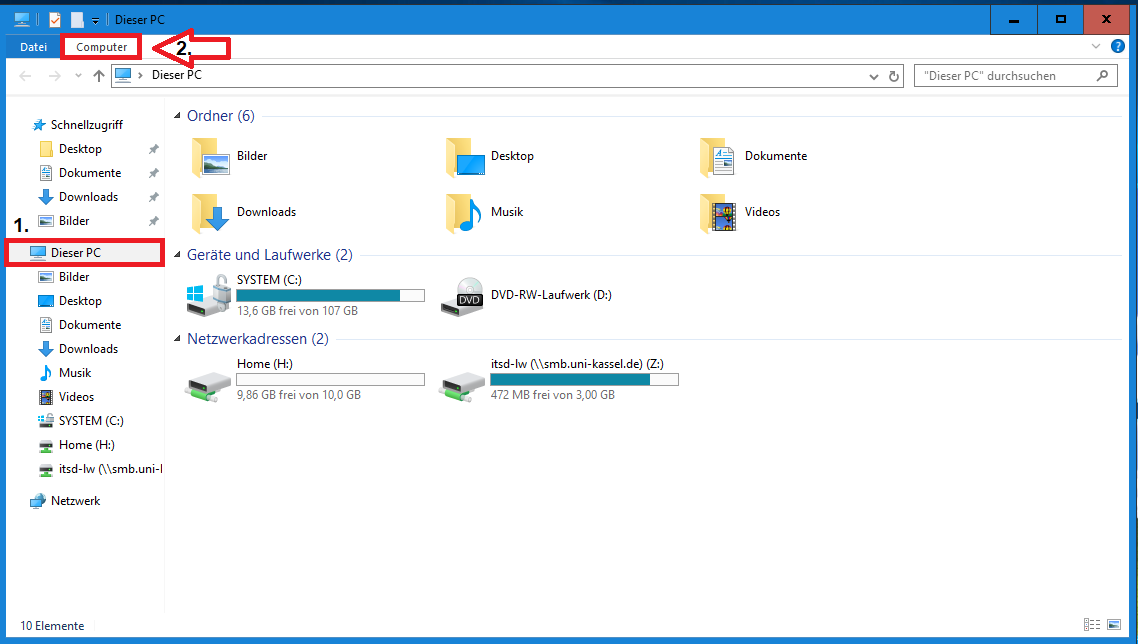The image size is (1138, 644).
Task: Switch to large icons view in status bar
Action: click(1114, 625)
